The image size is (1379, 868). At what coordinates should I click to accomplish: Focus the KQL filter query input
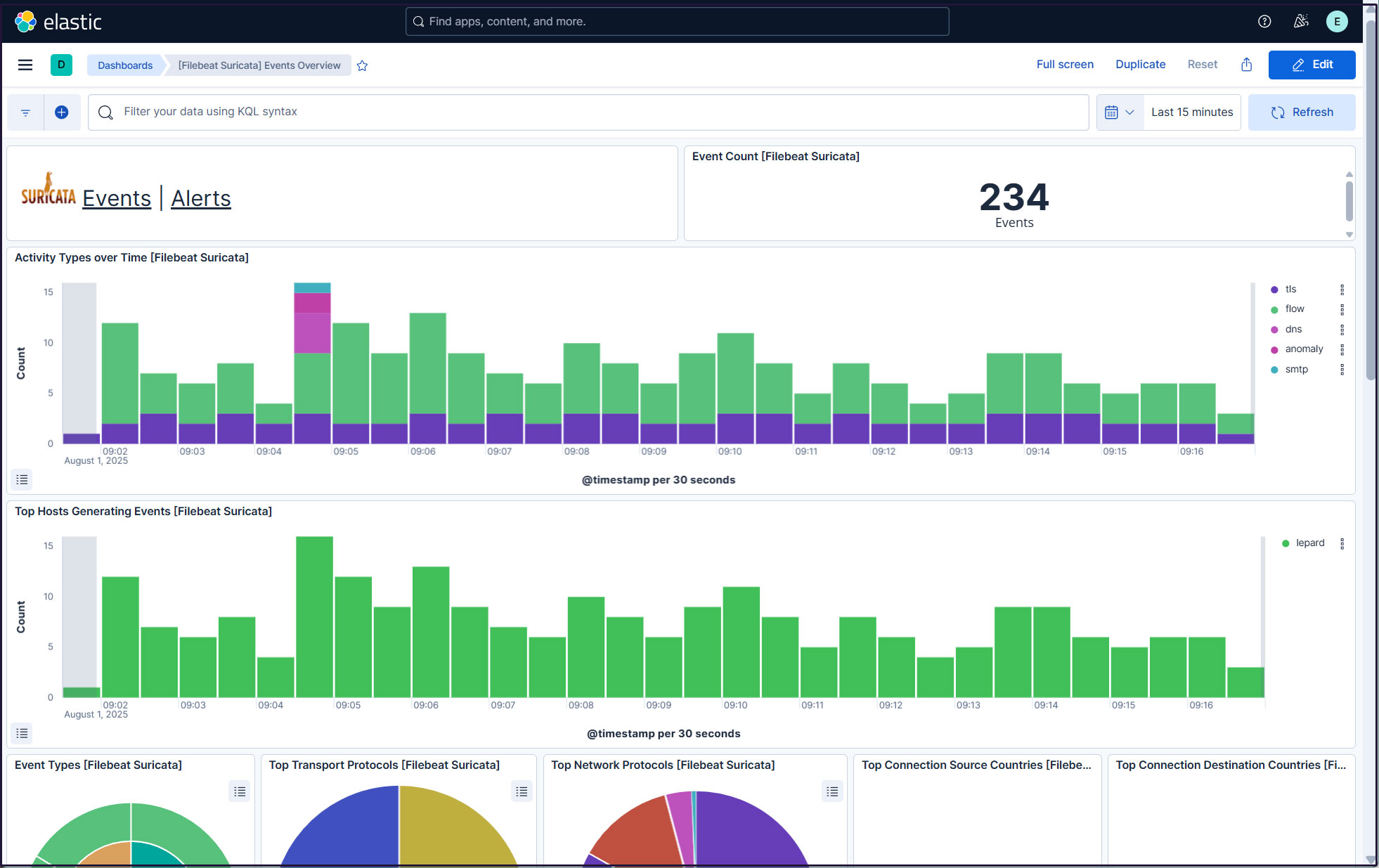[x=588, y=112]
